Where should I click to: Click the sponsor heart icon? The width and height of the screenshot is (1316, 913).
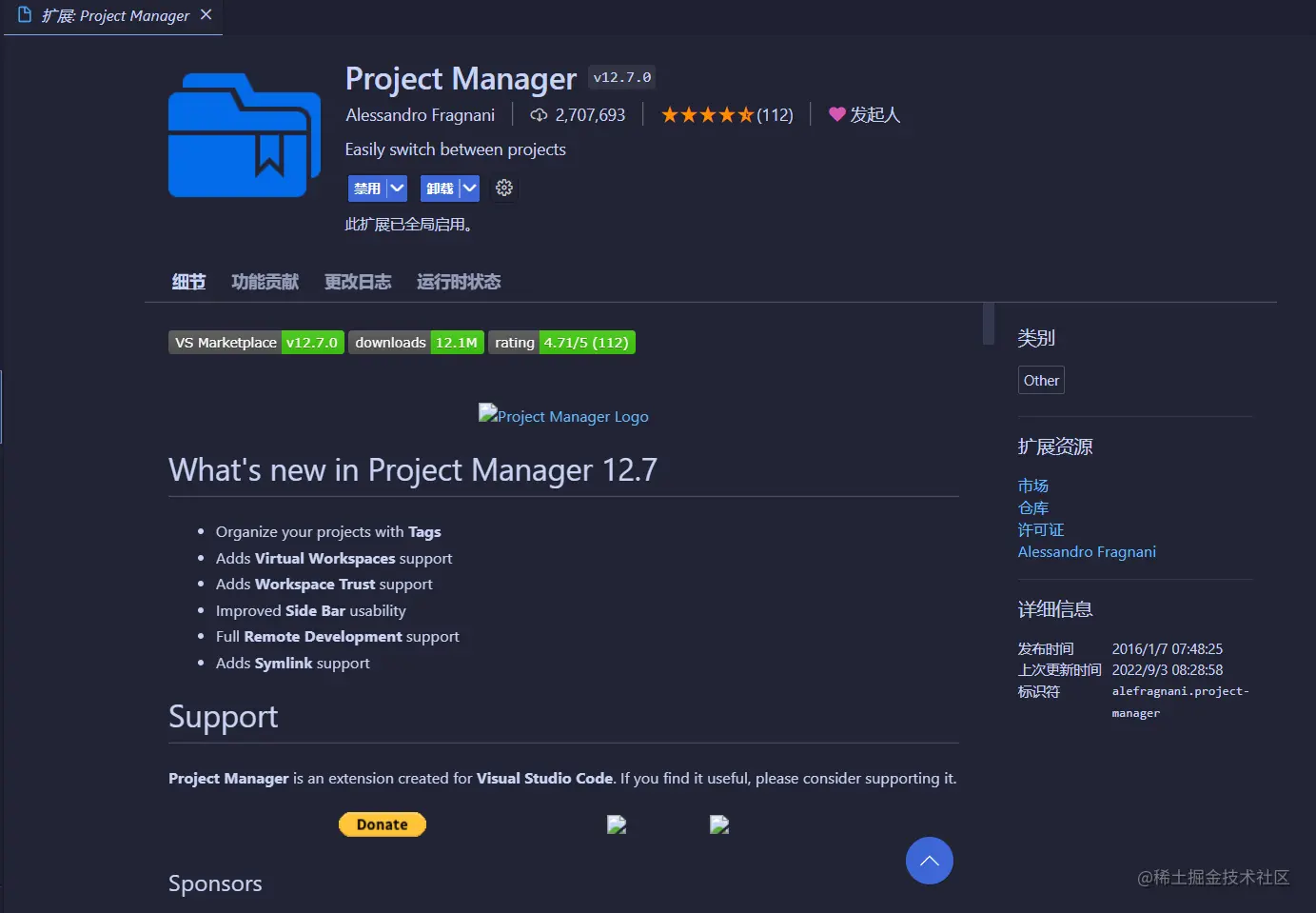837,114
